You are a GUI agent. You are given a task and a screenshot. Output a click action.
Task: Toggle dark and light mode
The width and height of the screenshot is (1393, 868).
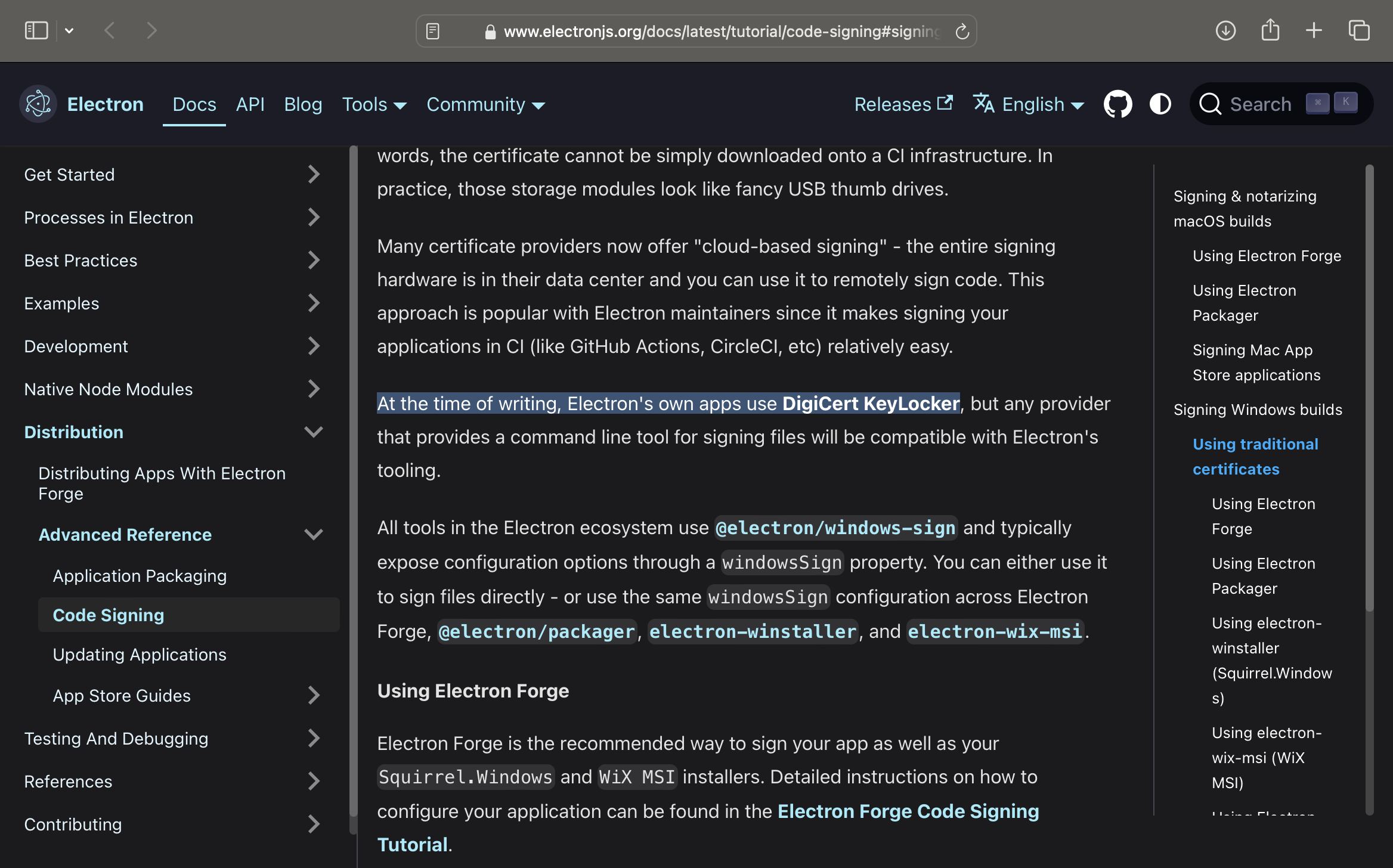point(1160,104)
